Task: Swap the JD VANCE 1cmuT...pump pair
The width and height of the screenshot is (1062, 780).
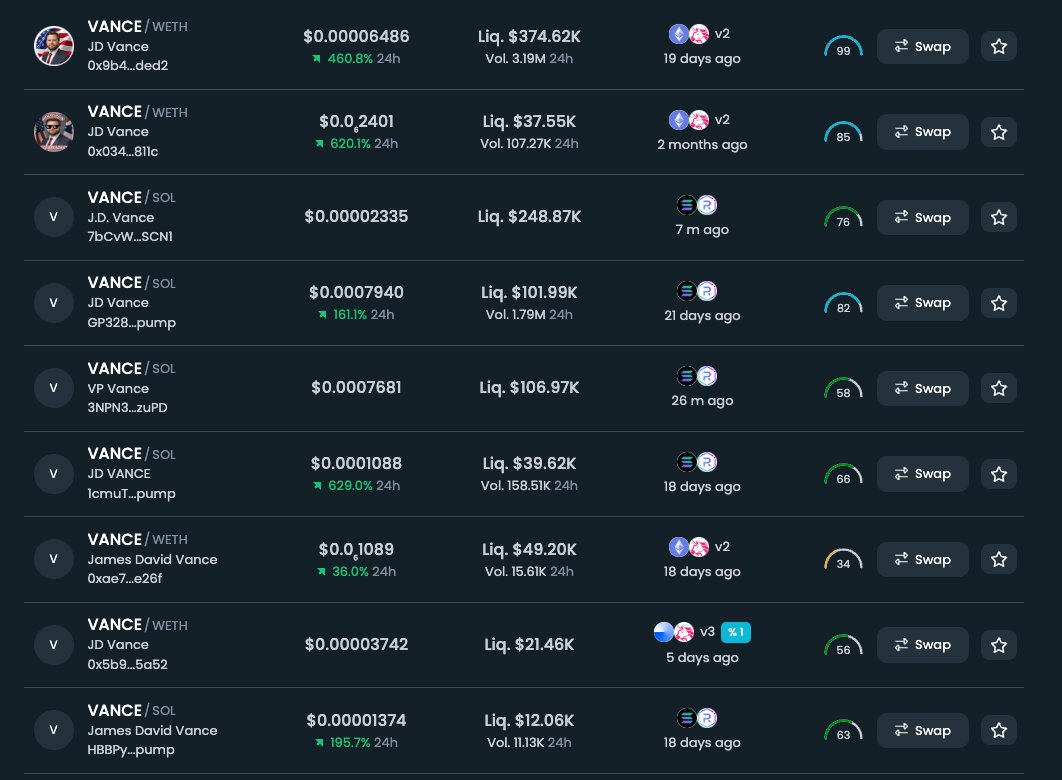Action: coord(922,474)
